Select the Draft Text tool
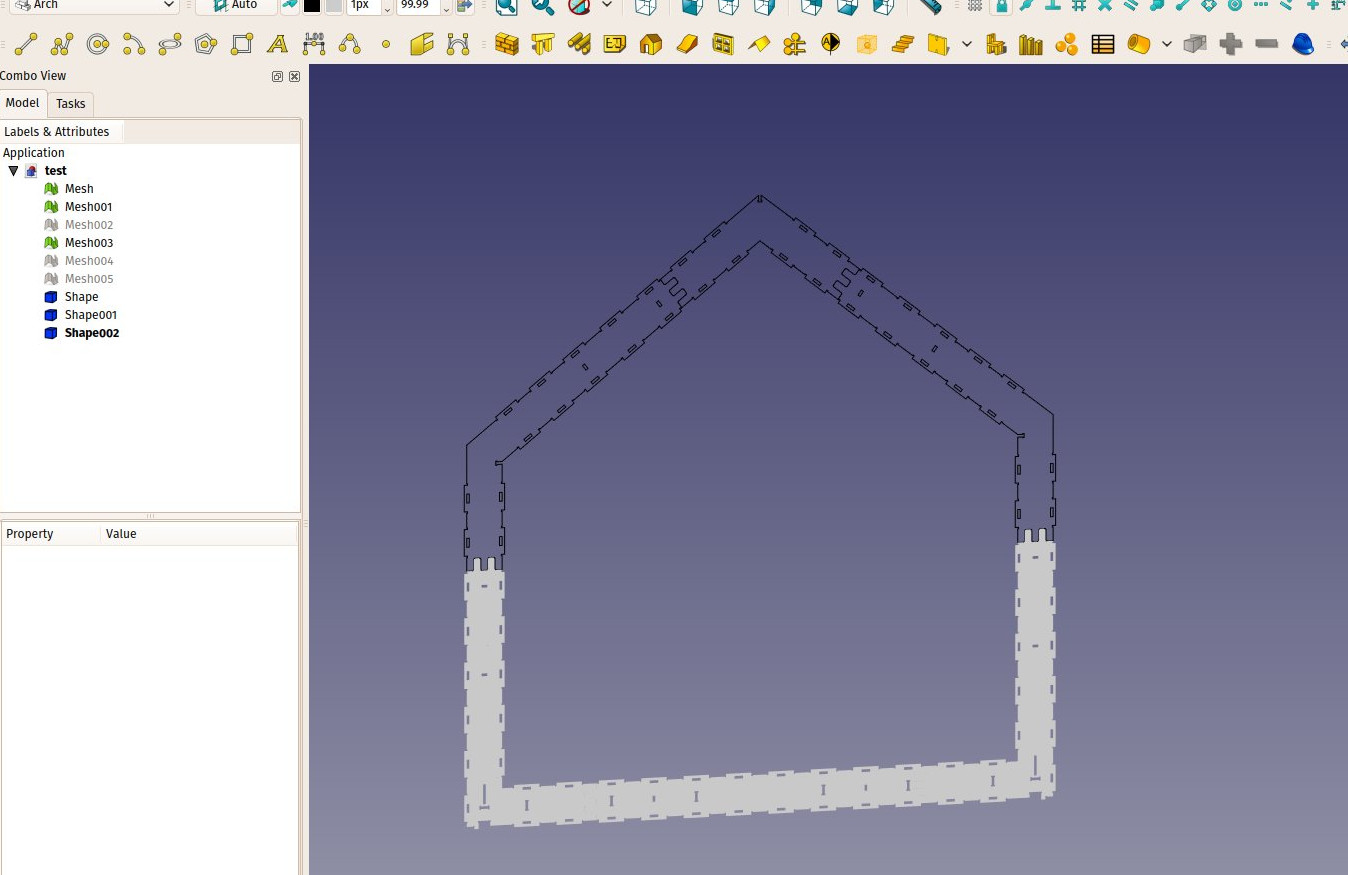 [x=278, y=44]
